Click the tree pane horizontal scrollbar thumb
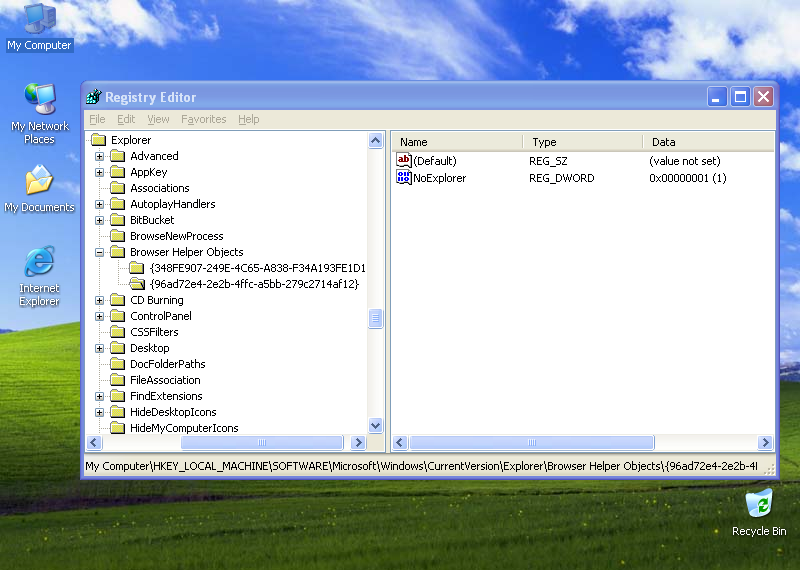 point(262,442)
